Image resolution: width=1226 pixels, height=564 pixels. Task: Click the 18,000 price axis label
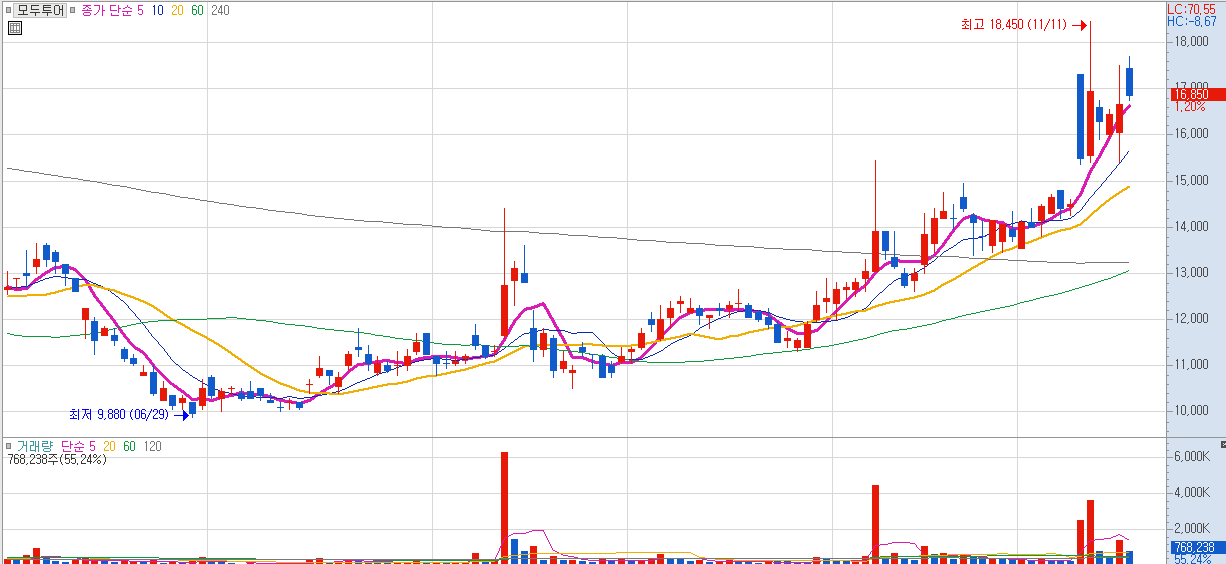pyautogui.click(x=1192, y=42)
